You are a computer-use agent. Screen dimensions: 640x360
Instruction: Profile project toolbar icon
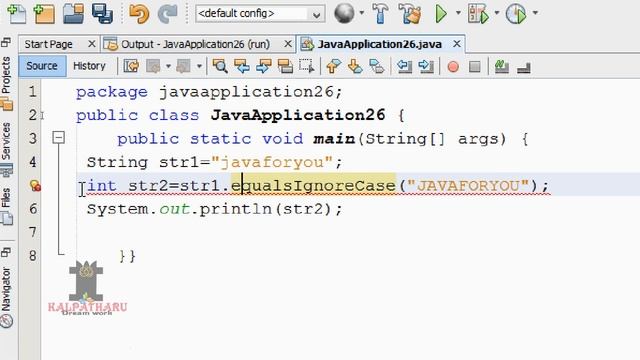tap(516, 14)
